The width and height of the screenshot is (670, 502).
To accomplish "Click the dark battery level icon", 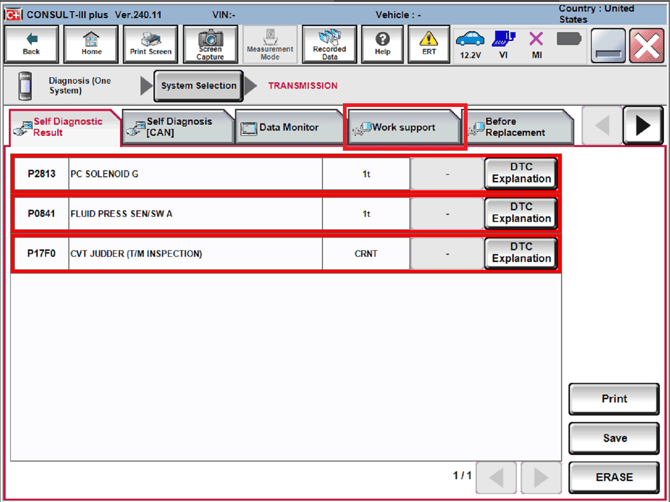I will click(569, 39).
